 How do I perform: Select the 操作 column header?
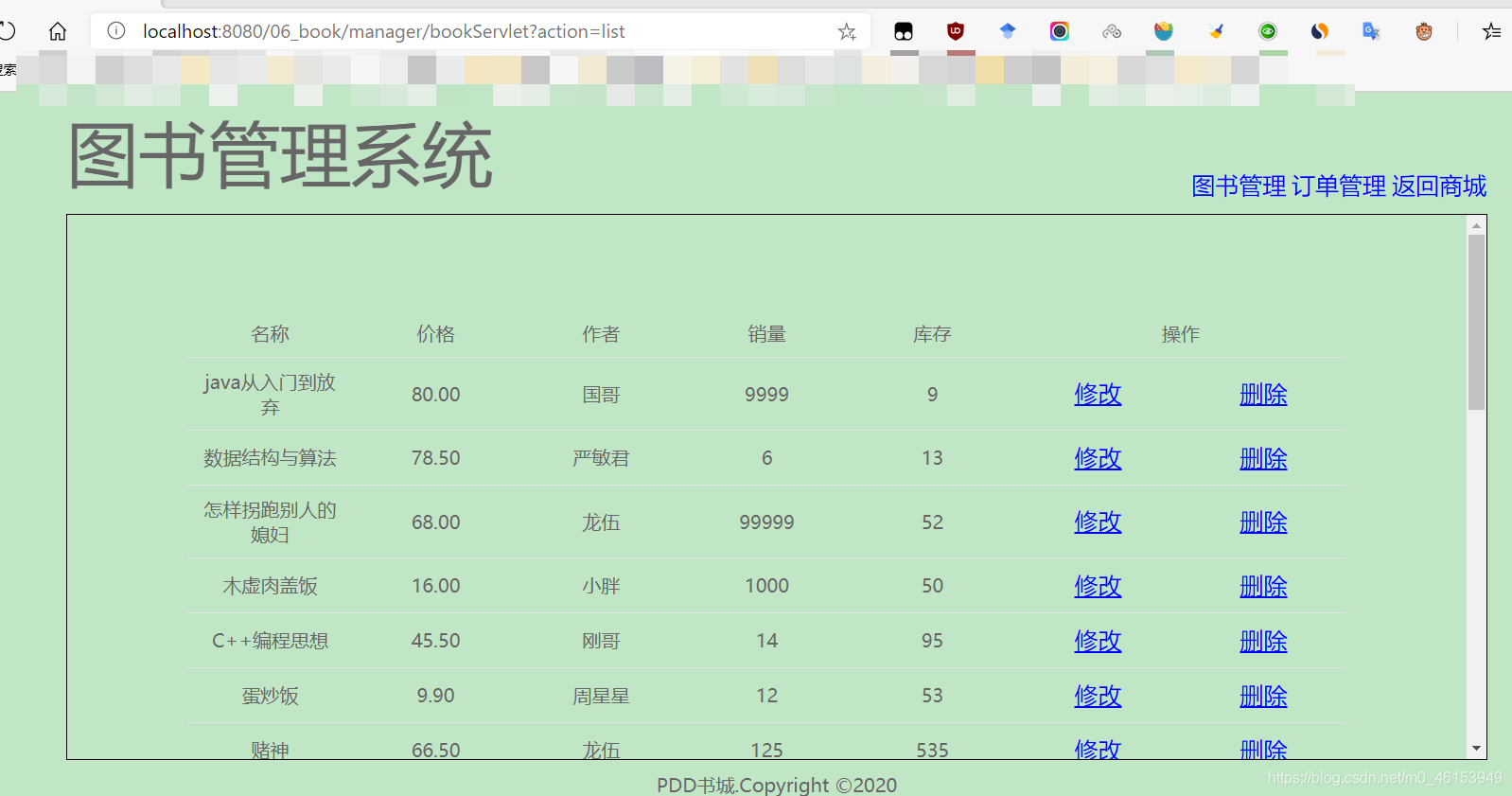1181,334
